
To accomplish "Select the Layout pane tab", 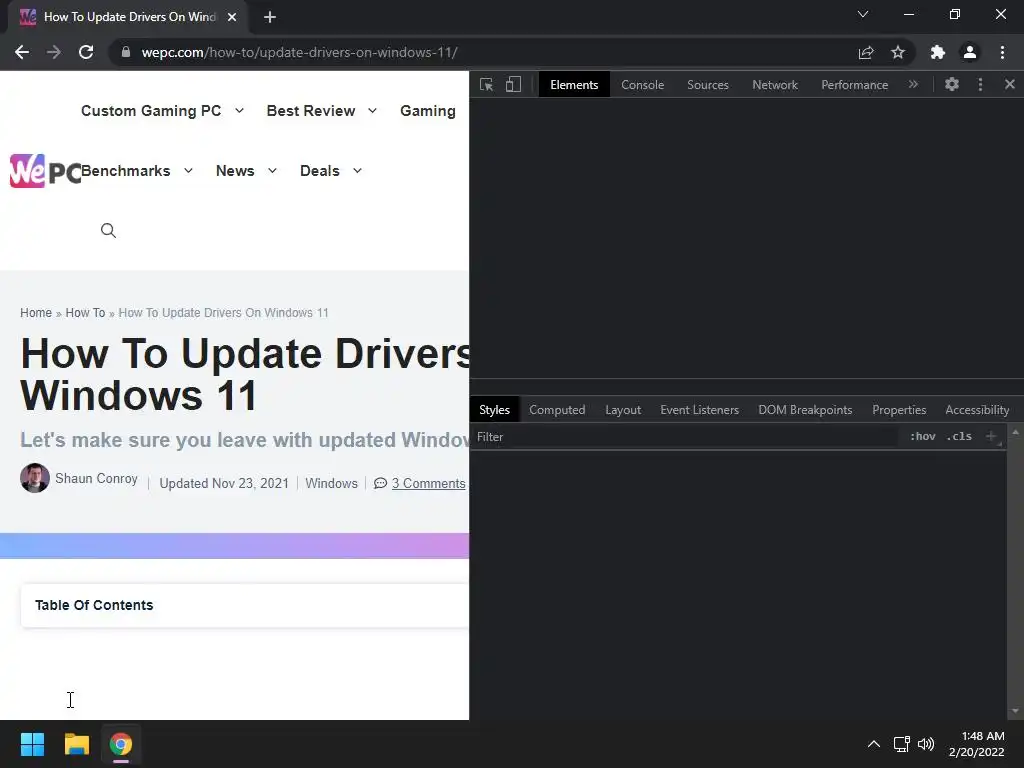I will [623, 409].
